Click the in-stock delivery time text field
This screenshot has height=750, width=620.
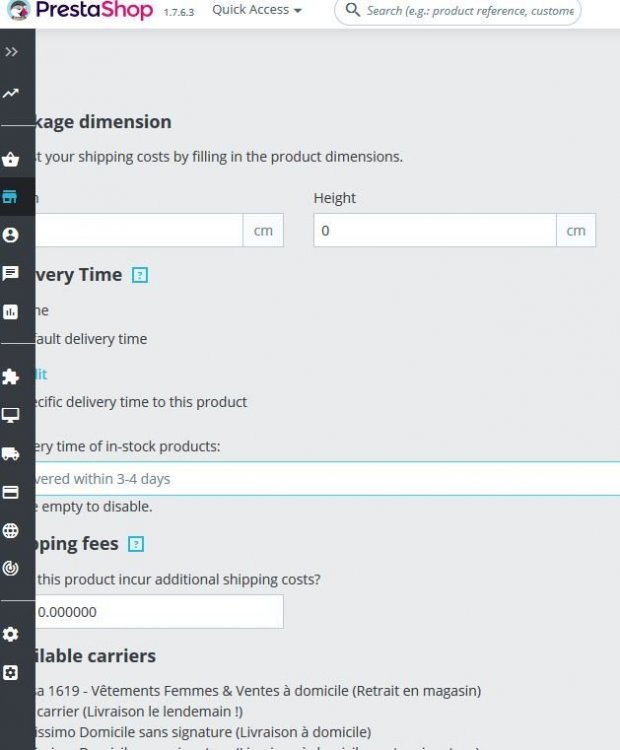click(x=320, y=479)
